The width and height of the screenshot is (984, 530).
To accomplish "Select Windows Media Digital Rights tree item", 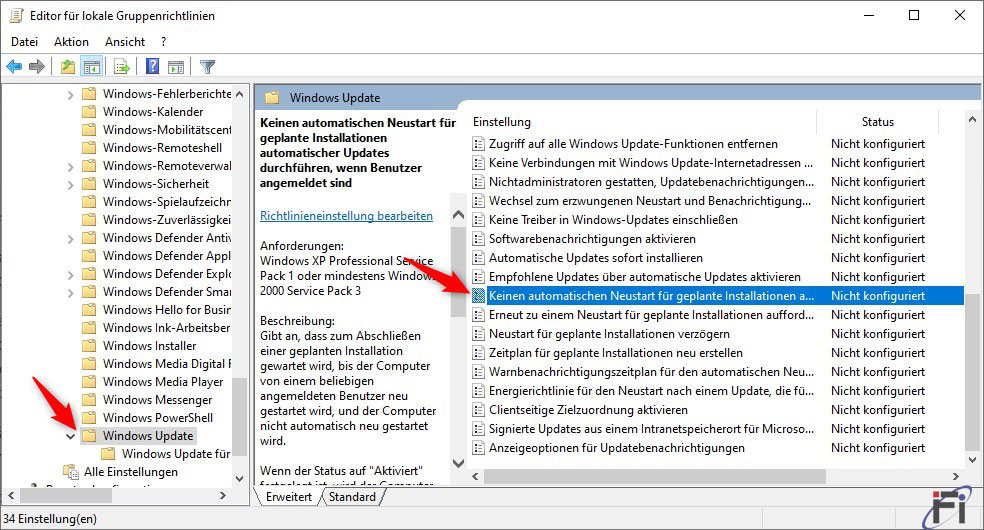I will tap(166, 364).
